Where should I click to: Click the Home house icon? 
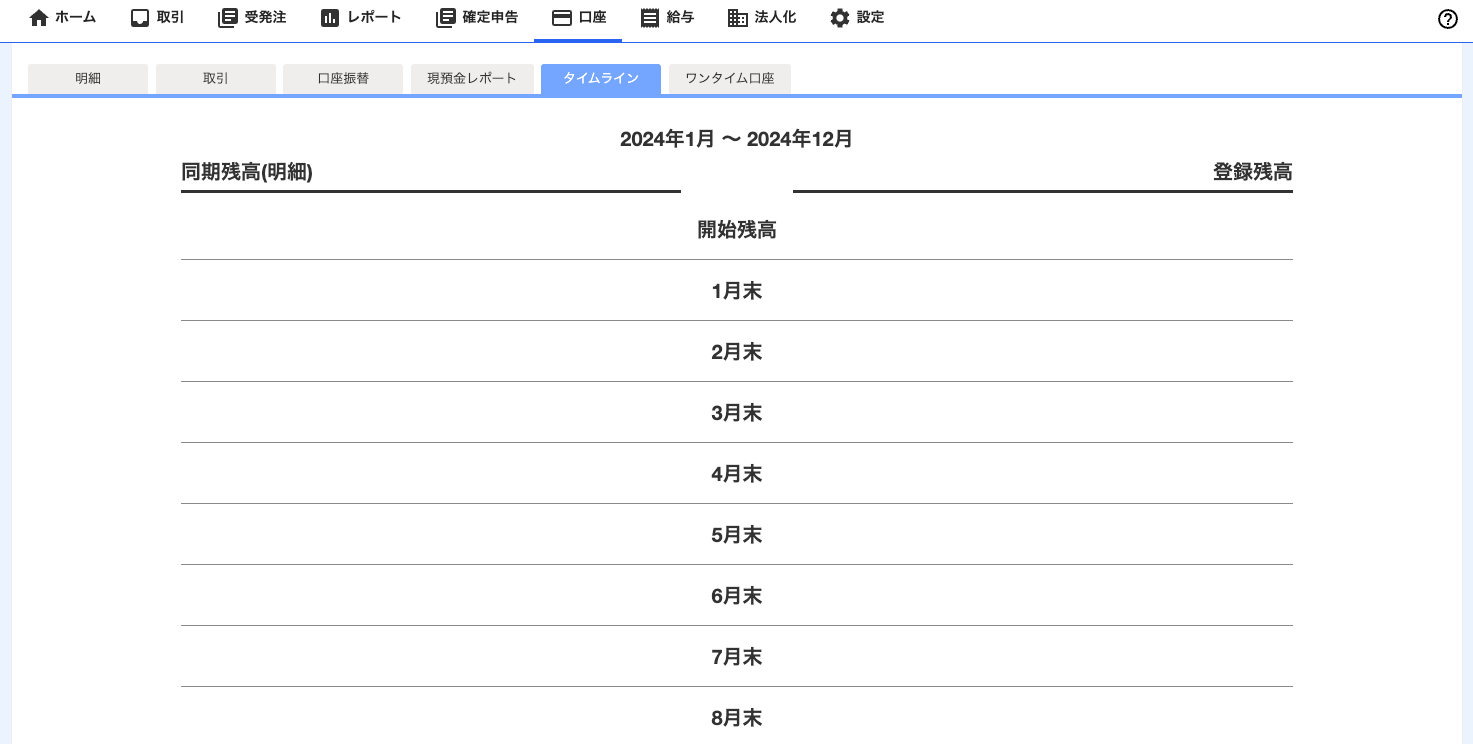point(39,18)
